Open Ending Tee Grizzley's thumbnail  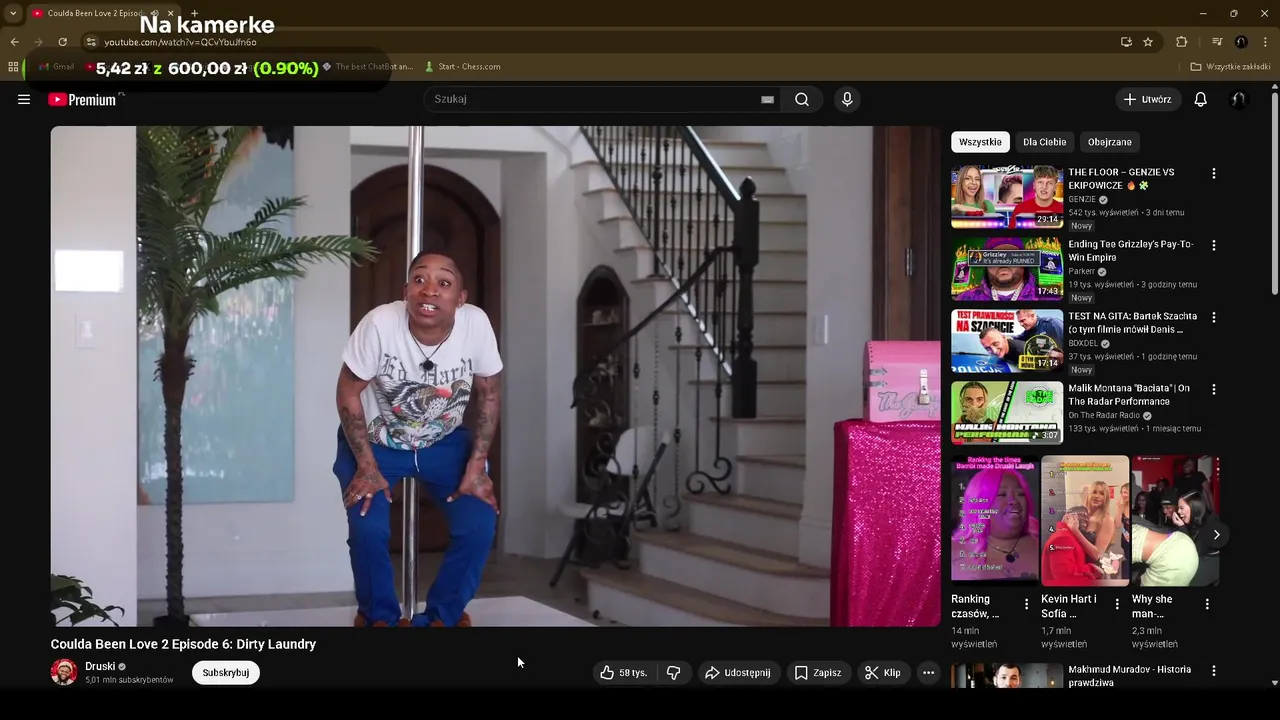[1007, 269]
